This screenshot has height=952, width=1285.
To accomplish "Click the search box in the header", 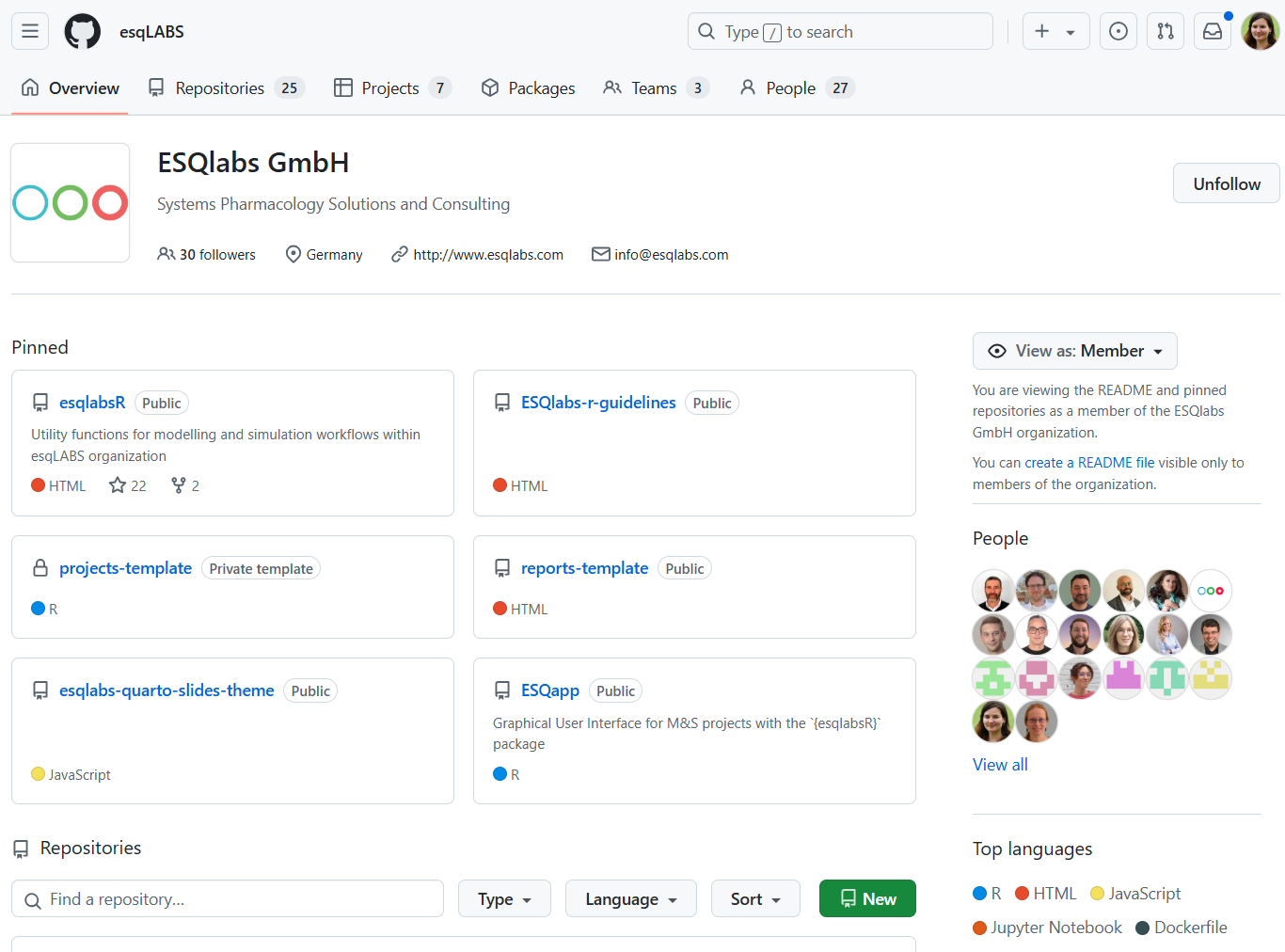I will 840,31.
